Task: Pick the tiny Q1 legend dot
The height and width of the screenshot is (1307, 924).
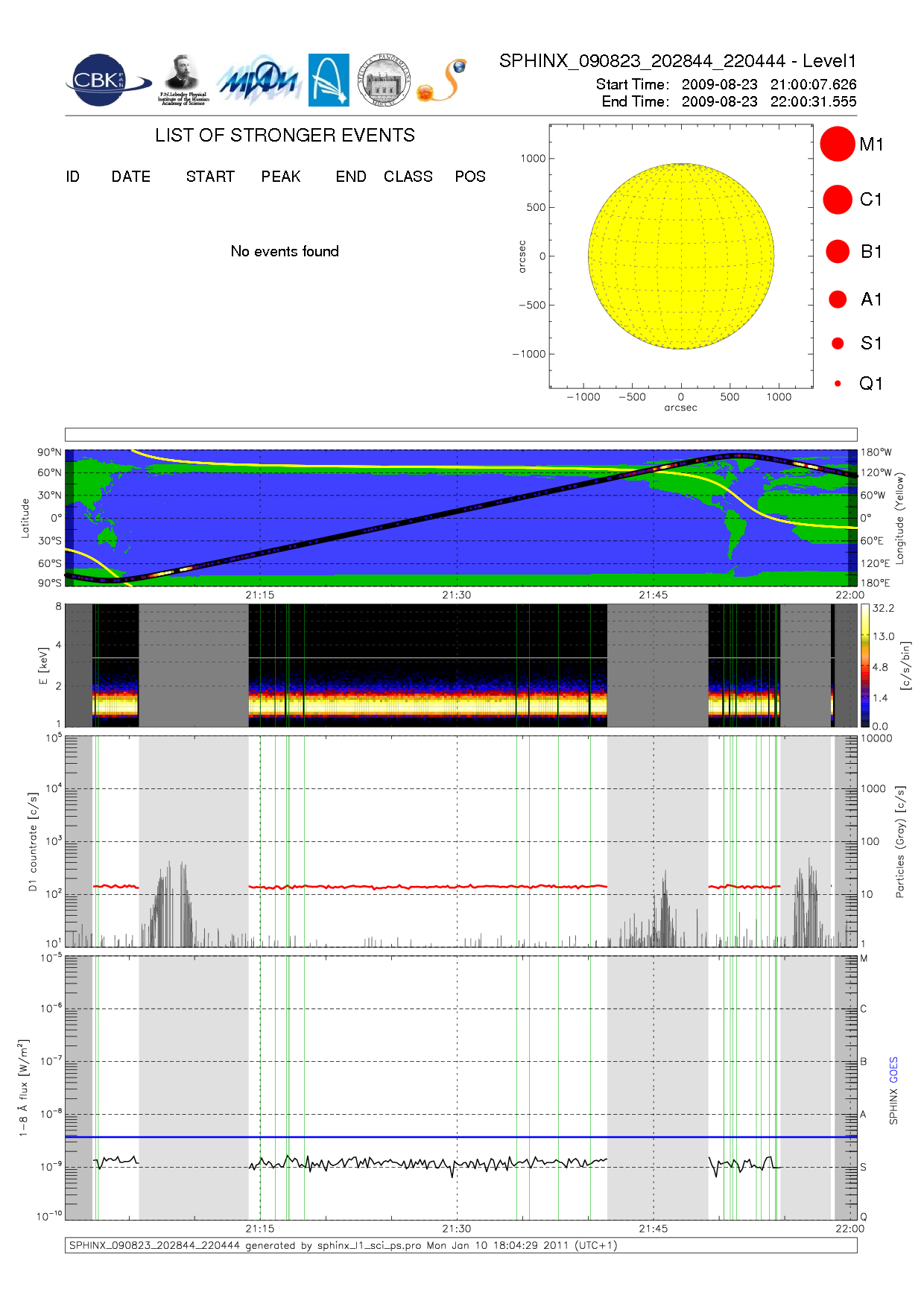Action: (x=838, y=384)
